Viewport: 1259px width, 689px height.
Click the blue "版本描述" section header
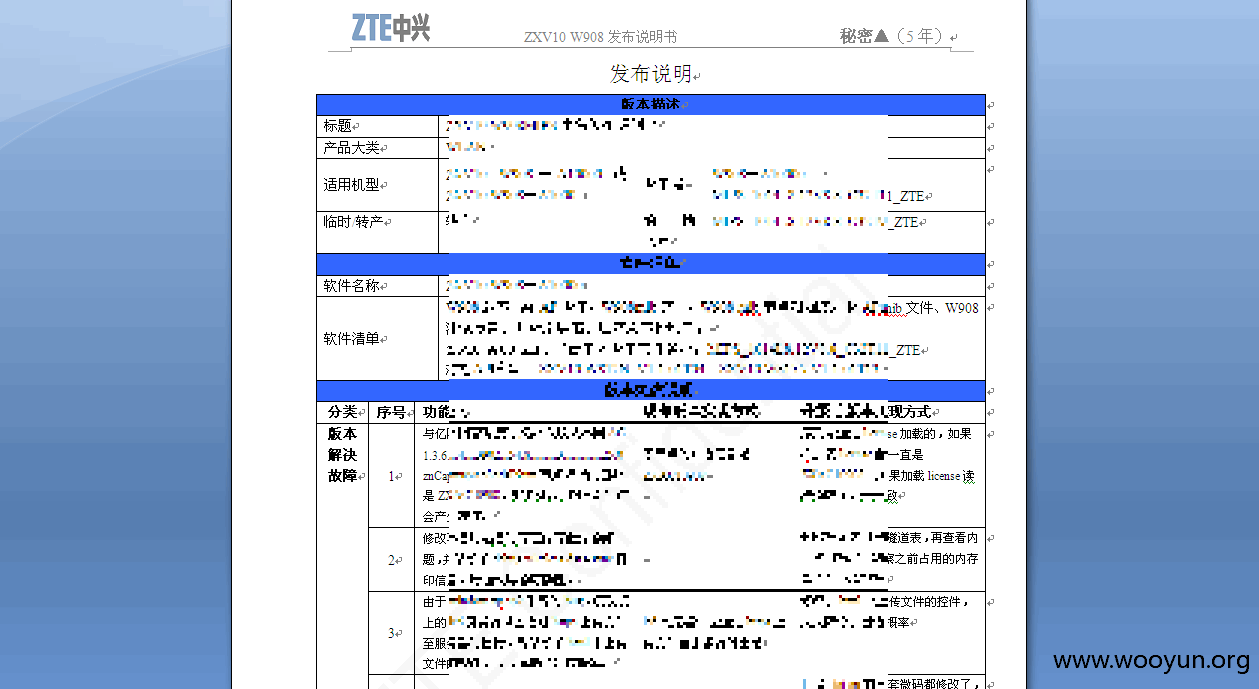pos(651,104)
